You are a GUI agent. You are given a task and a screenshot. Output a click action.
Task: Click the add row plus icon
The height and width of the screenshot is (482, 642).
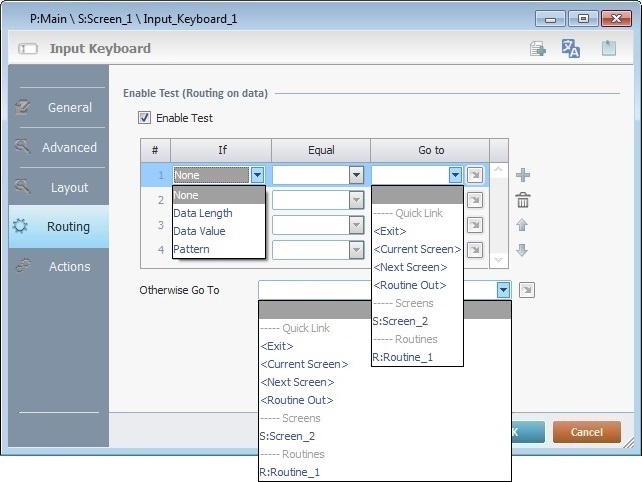(523, 175)
